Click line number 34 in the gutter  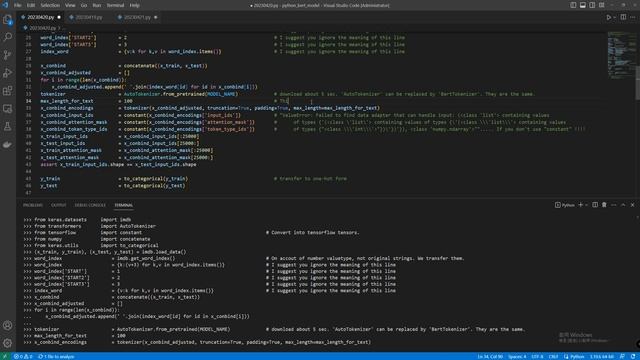pos(29,101)
